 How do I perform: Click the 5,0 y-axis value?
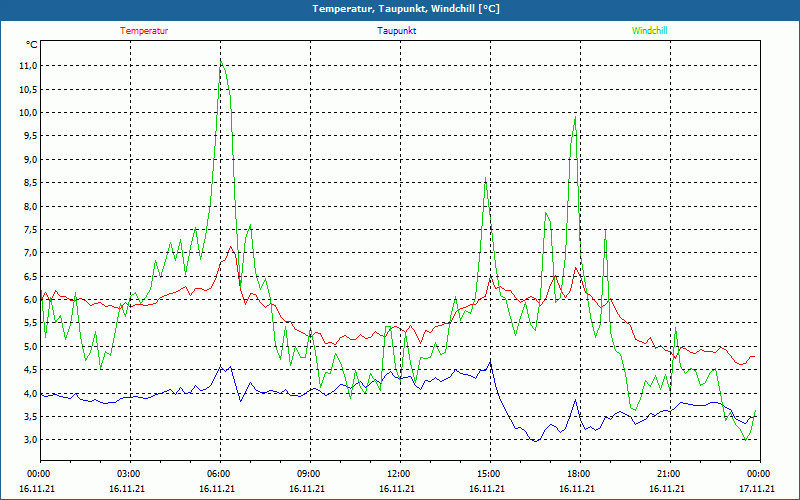pos(30,346)
